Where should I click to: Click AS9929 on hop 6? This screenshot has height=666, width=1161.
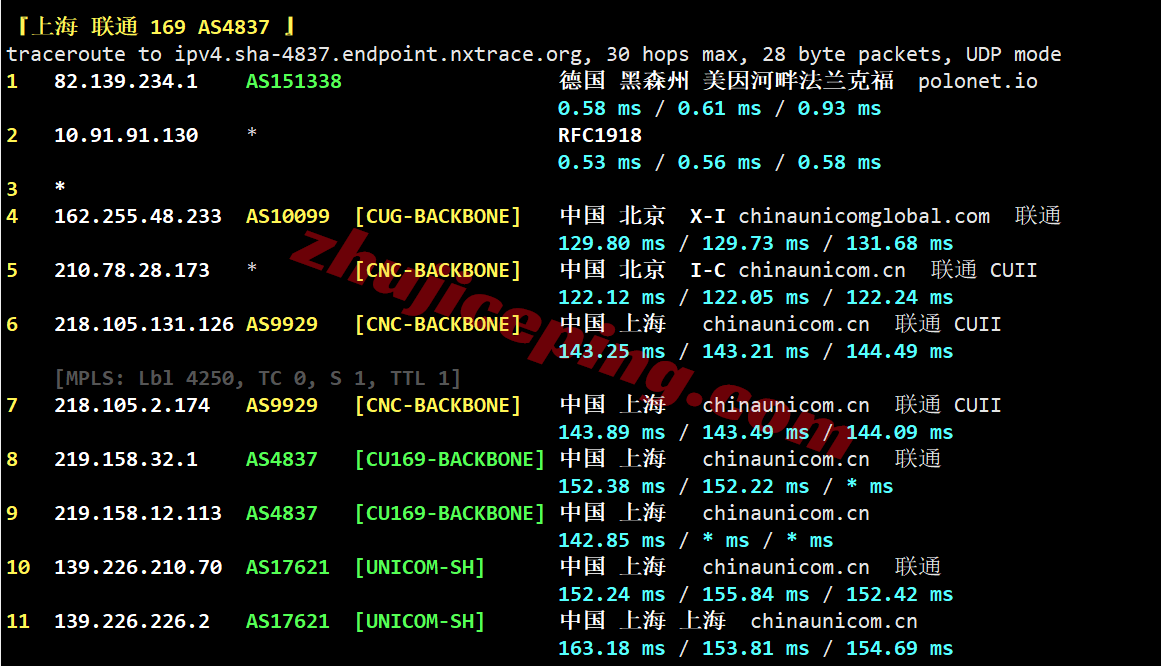click(x=281, y=324)
